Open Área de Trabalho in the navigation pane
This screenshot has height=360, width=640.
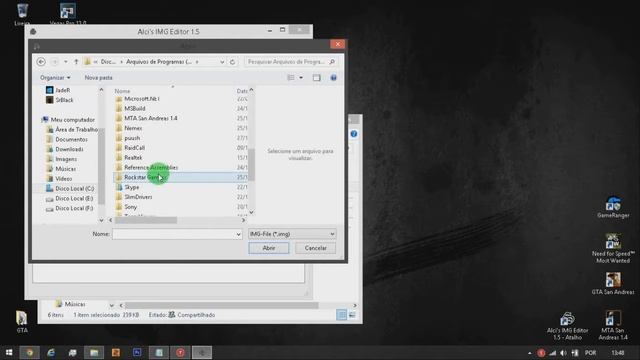pyautogui.click(x=72, y=129)
